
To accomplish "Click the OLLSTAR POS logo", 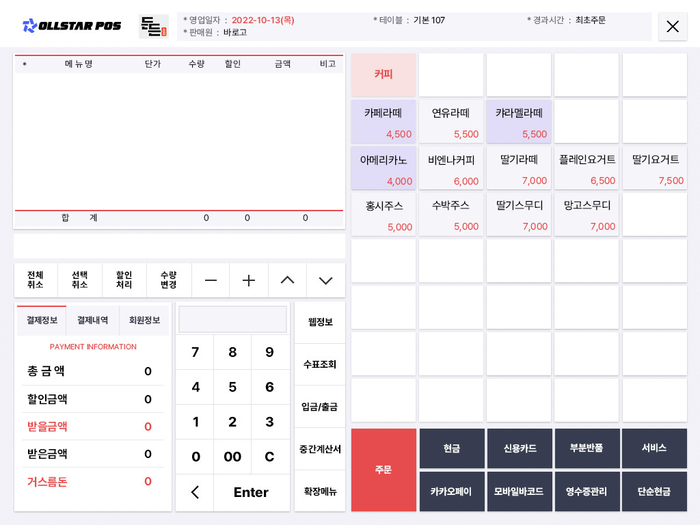I will click(x=72, y=26).
